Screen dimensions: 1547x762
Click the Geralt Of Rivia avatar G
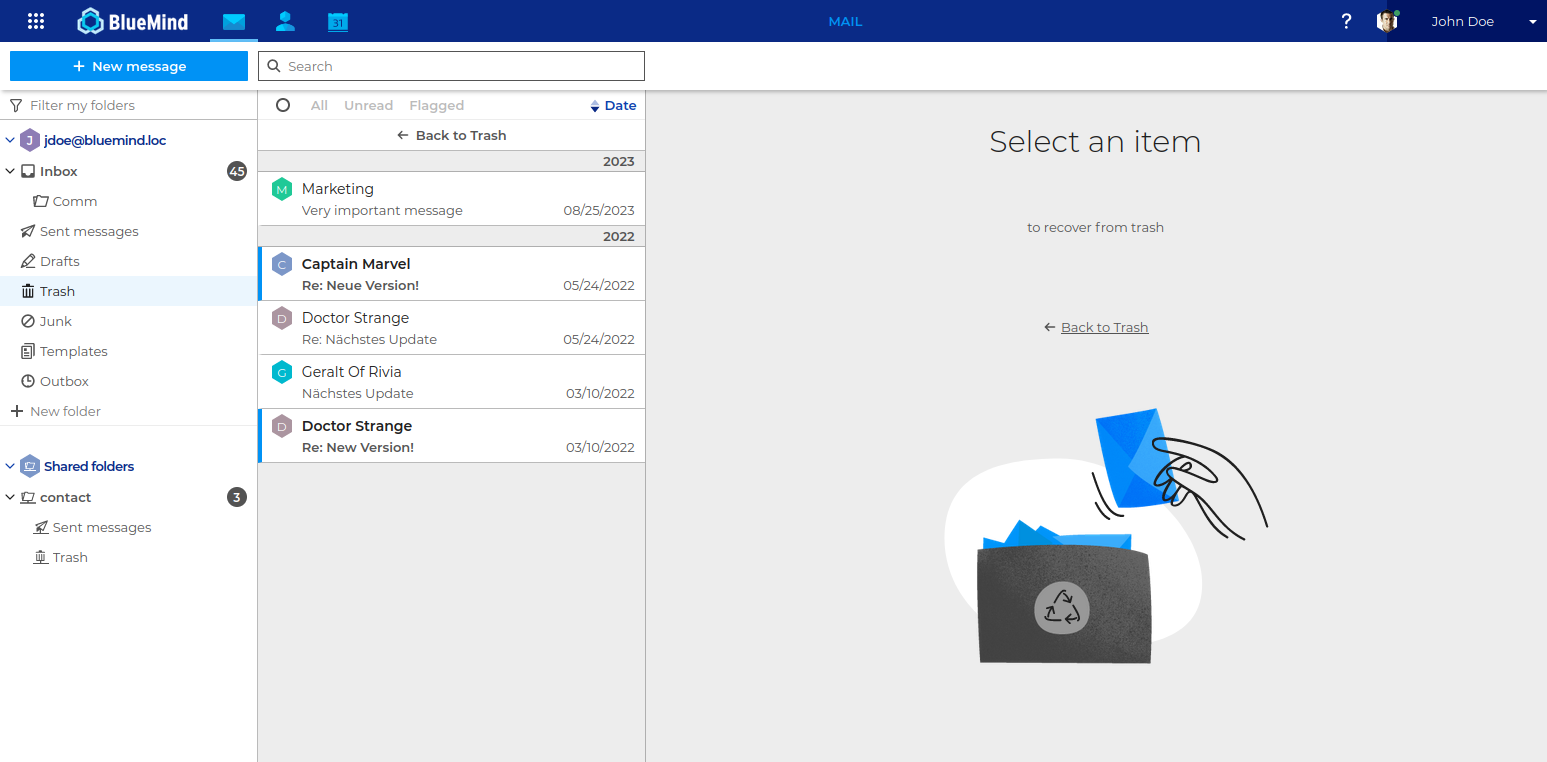[x=282, y=372]
